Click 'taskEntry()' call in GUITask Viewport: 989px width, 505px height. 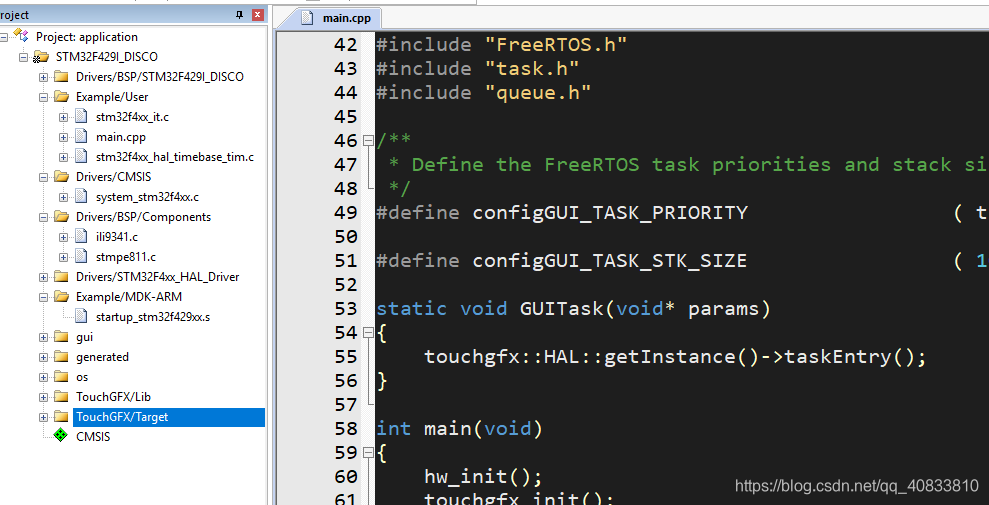[x=850, y=357]
